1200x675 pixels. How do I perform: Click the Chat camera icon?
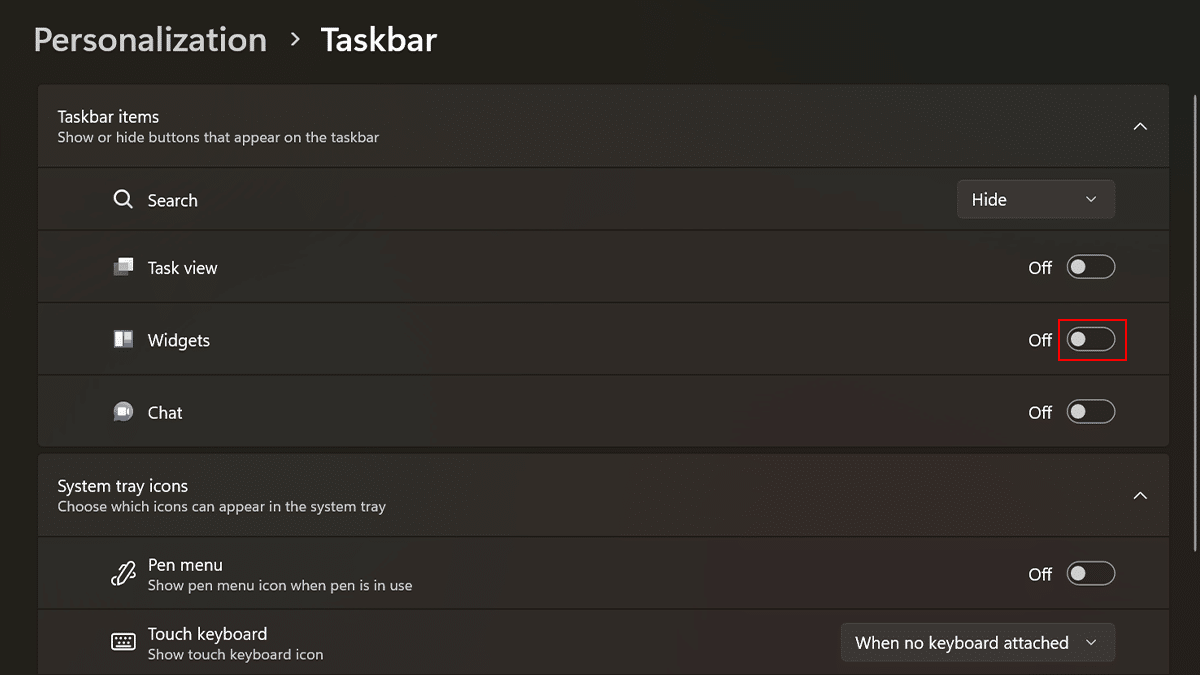(123, 412)
